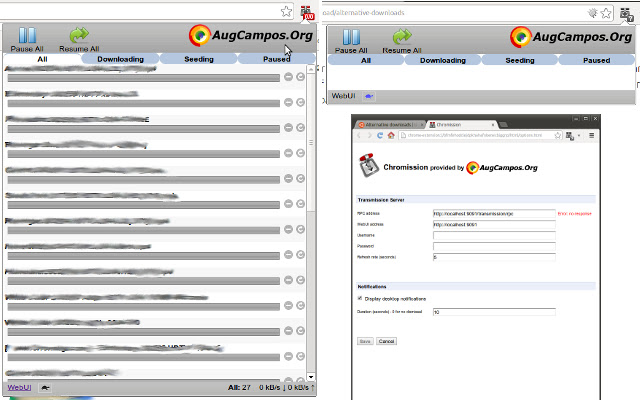Open dropdown arrow beside options window extension icon

[x=579, y=136]
